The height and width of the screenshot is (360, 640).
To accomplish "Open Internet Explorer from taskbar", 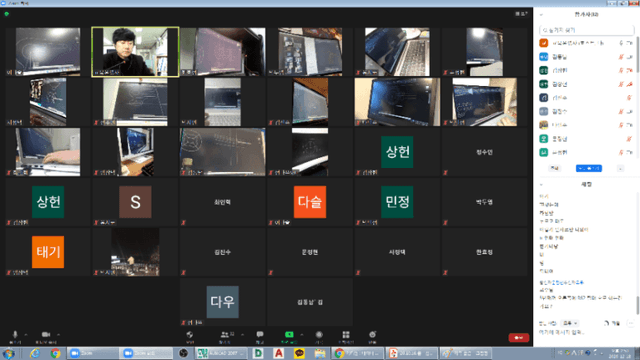I will pyautogui.click(x=35, y=353).
